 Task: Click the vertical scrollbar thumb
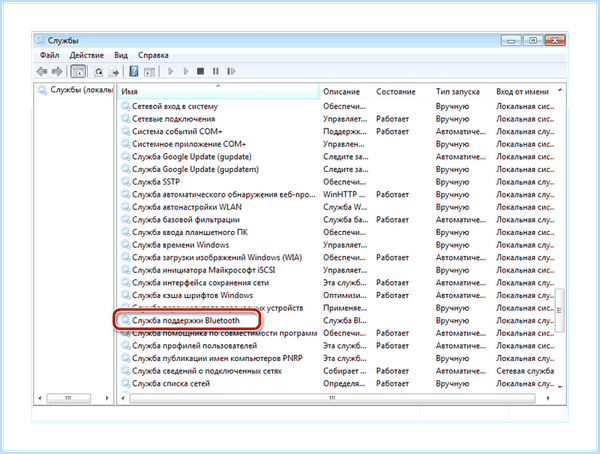(560, 310)
